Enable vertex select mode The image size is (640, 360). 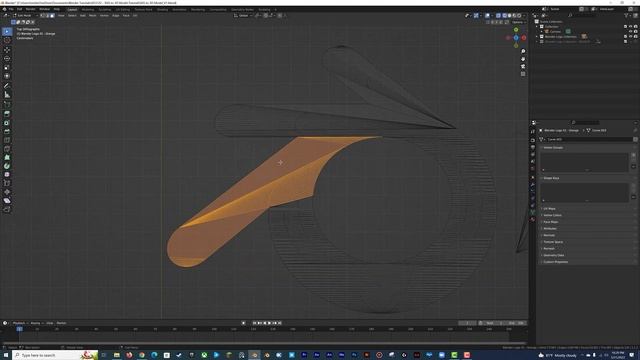pos(42,16)
